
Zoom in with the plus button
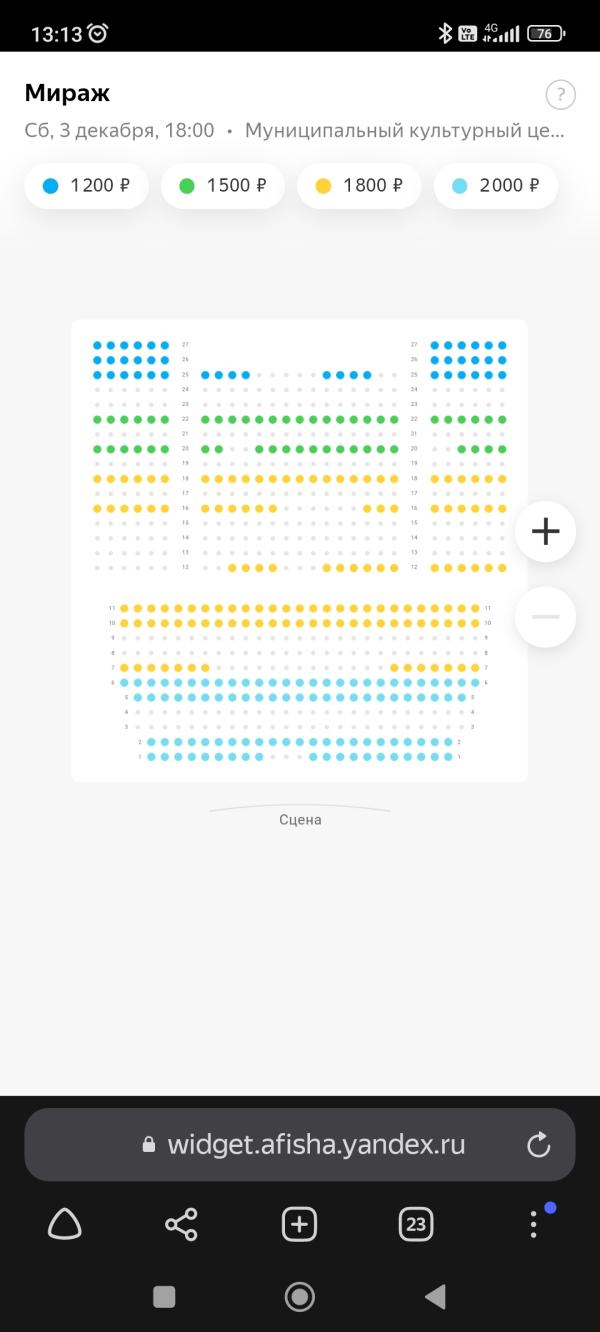545,531
